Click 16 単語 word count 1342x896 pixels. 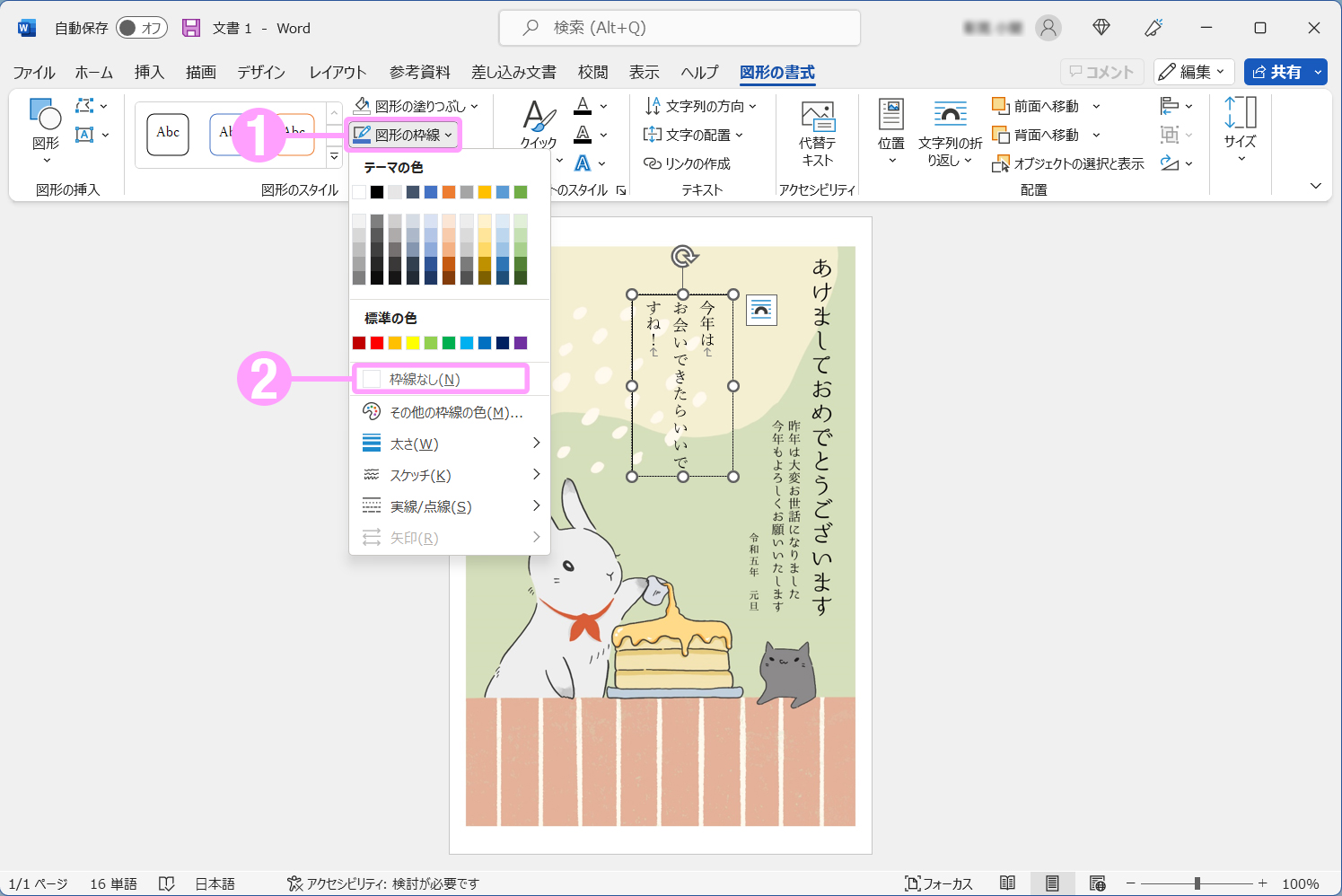coord(113,883)
